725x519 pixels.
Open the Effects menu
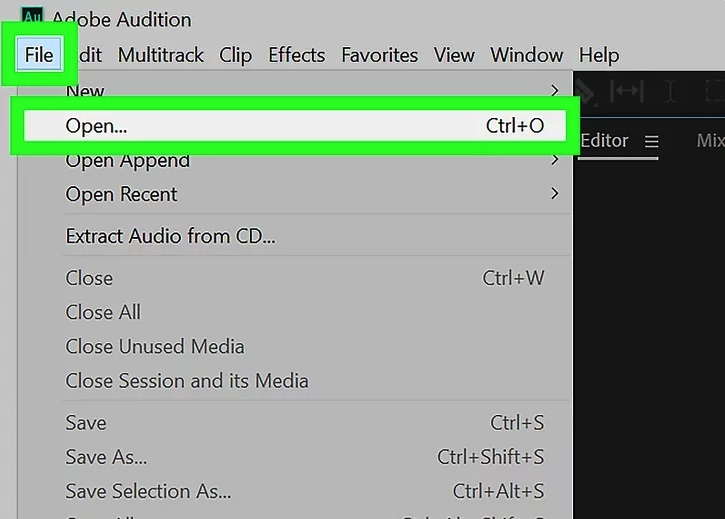pyautogui.click(x=296, y=55)
